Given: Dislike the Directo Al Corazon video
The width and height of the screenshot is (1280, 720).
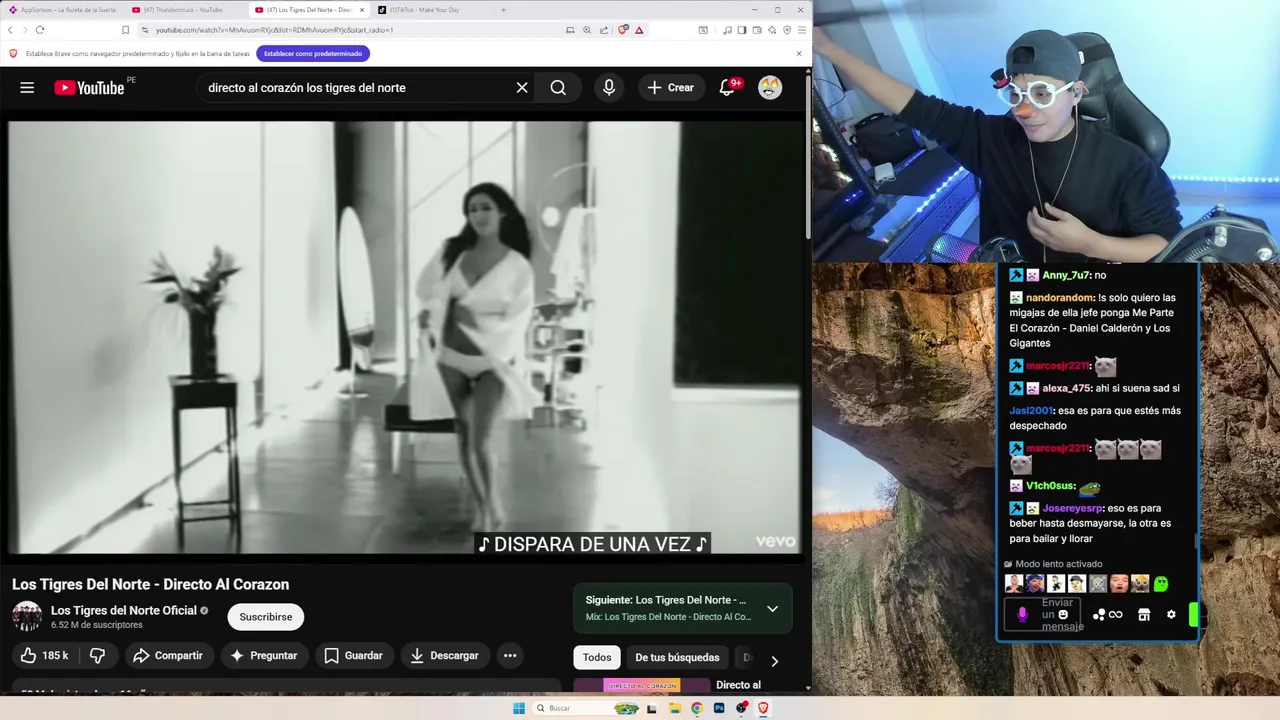Looking at the screenshot, I should [x=97, y=656].
